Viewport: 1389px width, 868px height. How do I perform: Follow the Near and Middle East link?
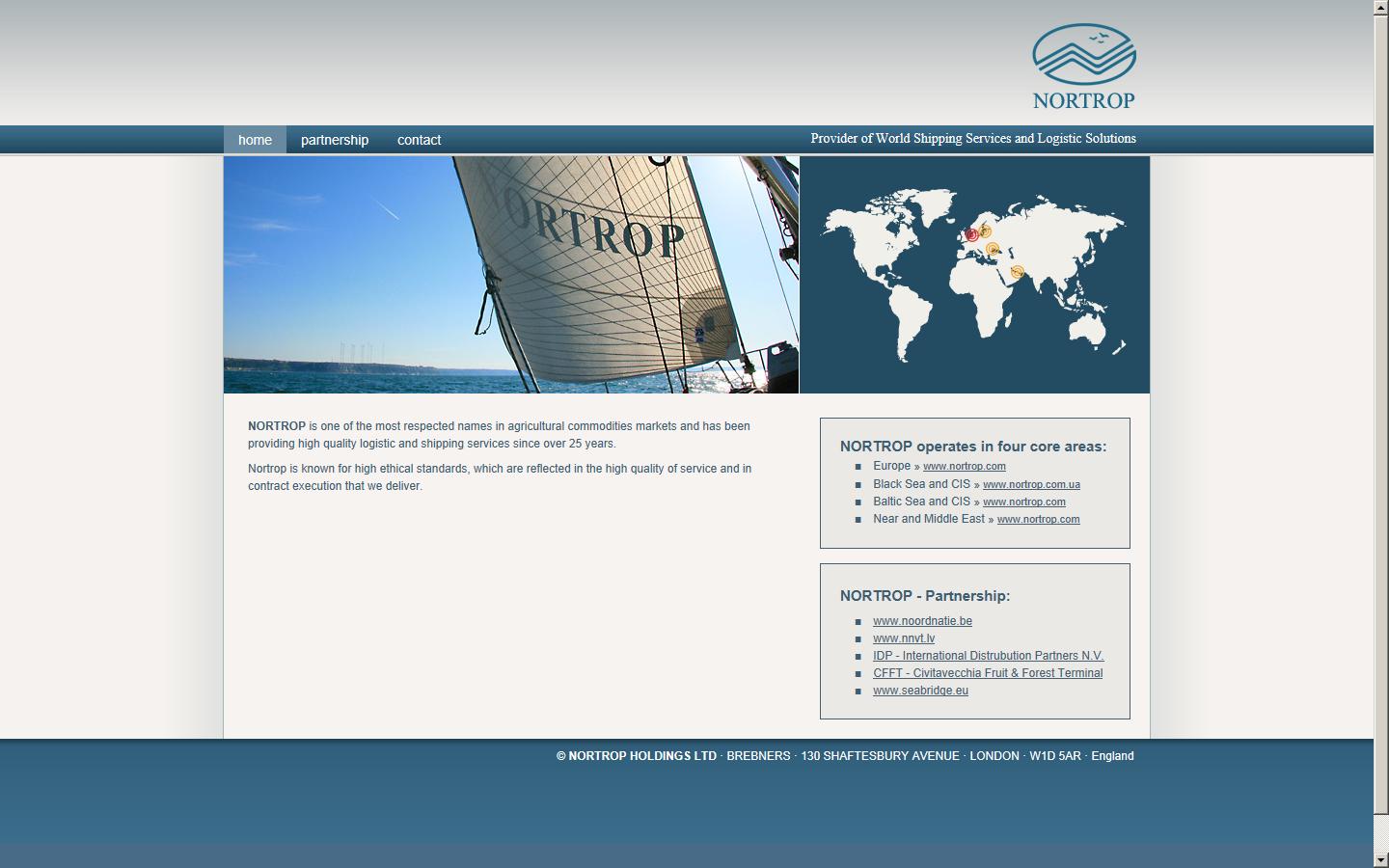point(1038,519)
